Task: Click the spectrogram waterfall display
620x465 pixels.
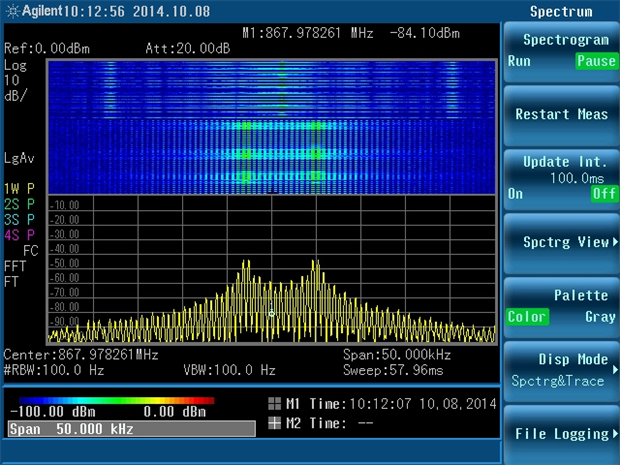Action: coord(272,127)
